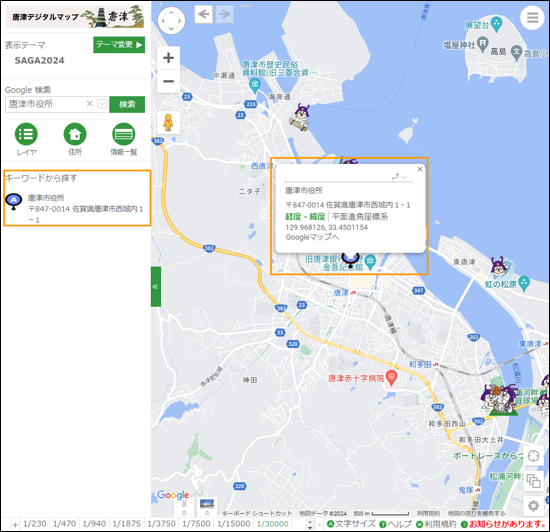Switch to 平面直角座標系 tab in popup
The height and width of the screenshot is (532, 550).
tap(360, 217)
